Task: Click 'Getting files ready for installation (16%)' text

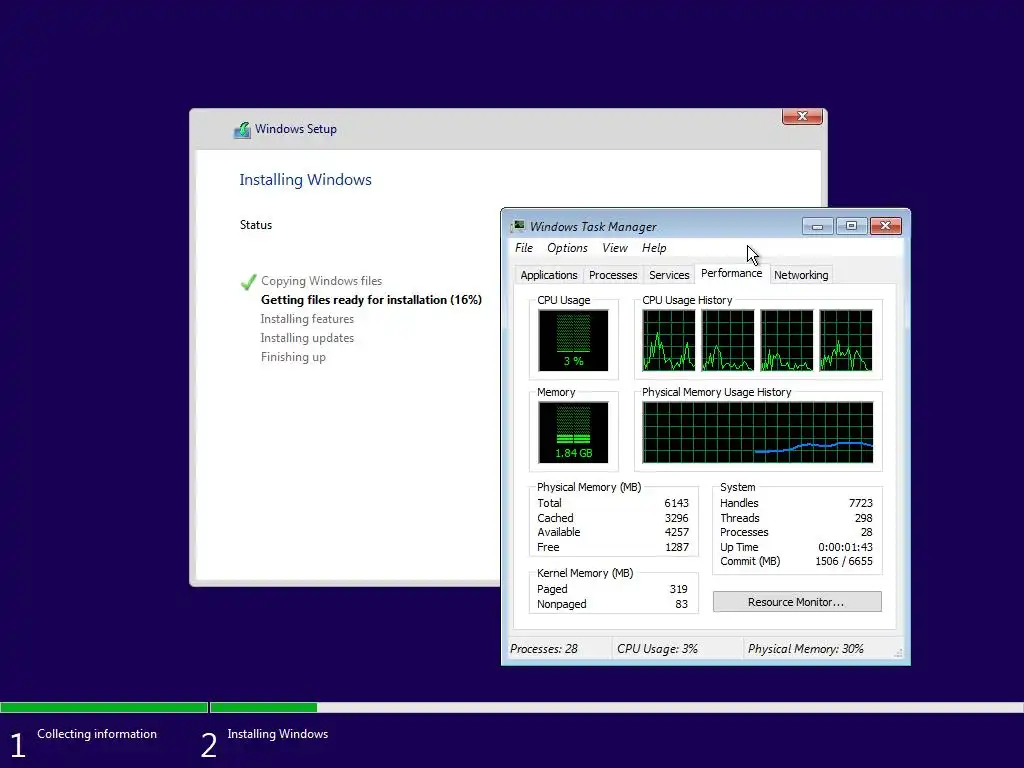Action: coord(371,300)
